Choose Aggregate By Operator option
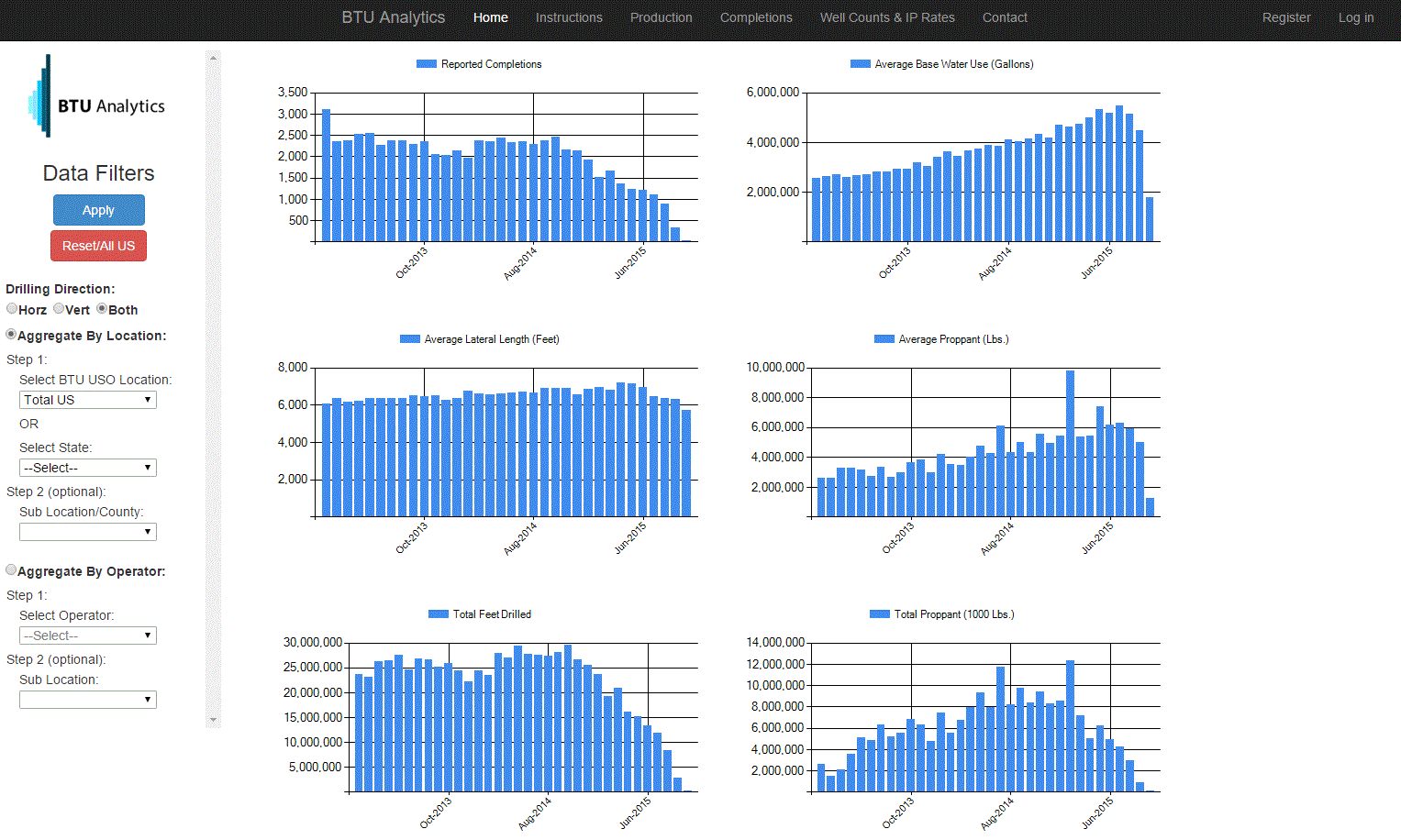The height and width of the screenshot is (840, 1401). coord(11,570)
